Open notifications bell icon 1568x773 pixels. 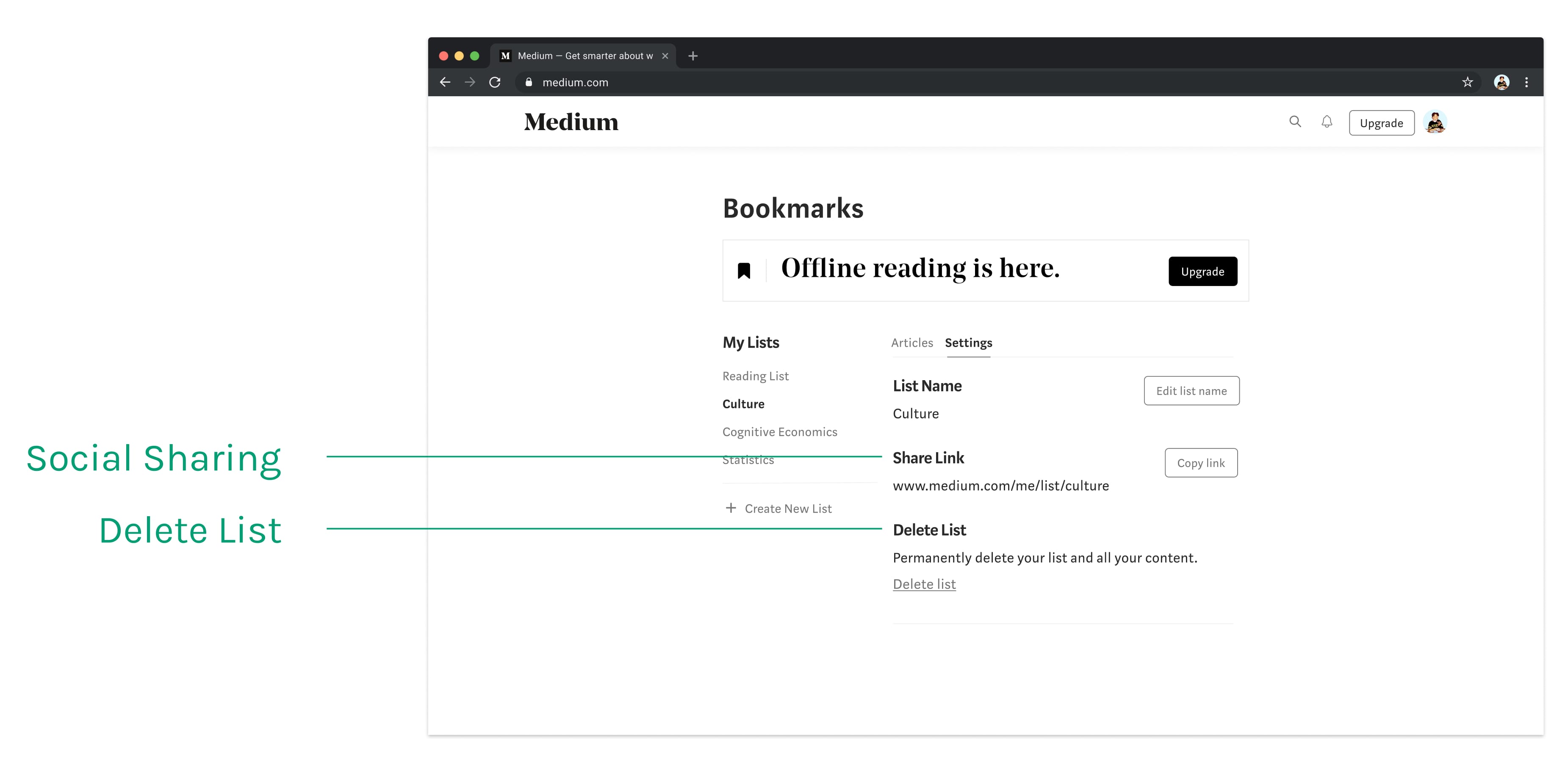pyautogui.click(x=1326, y=122)
